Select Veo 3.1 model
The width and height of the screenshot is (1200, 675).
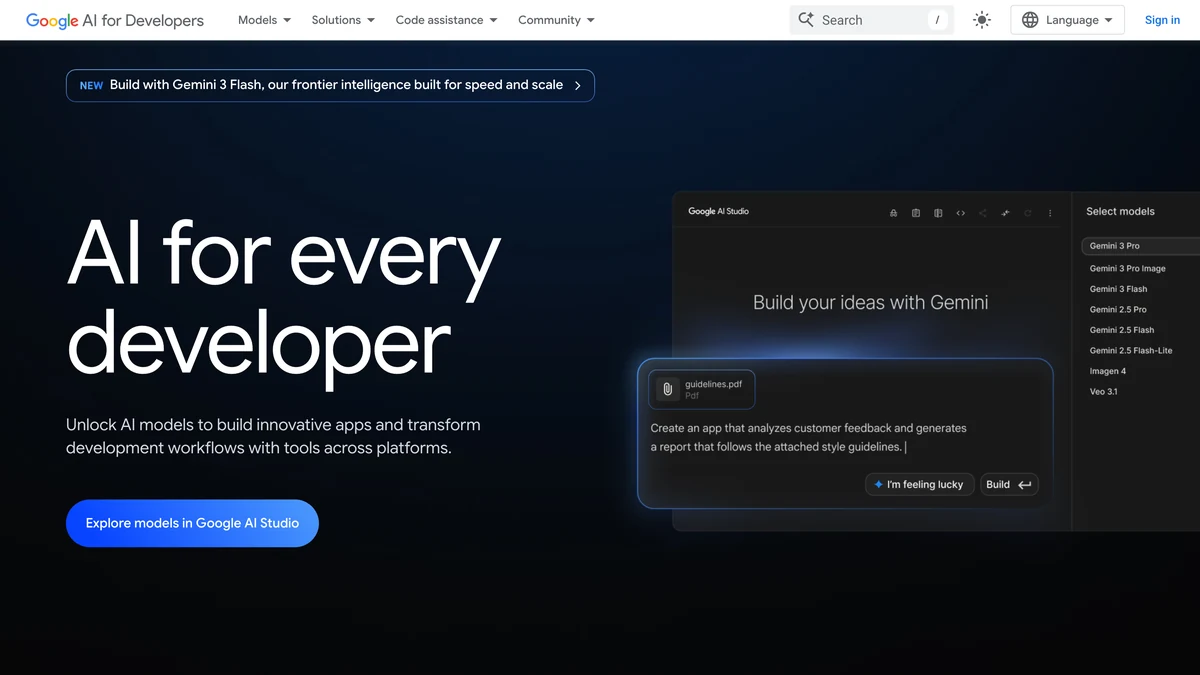pos(1103,392)
